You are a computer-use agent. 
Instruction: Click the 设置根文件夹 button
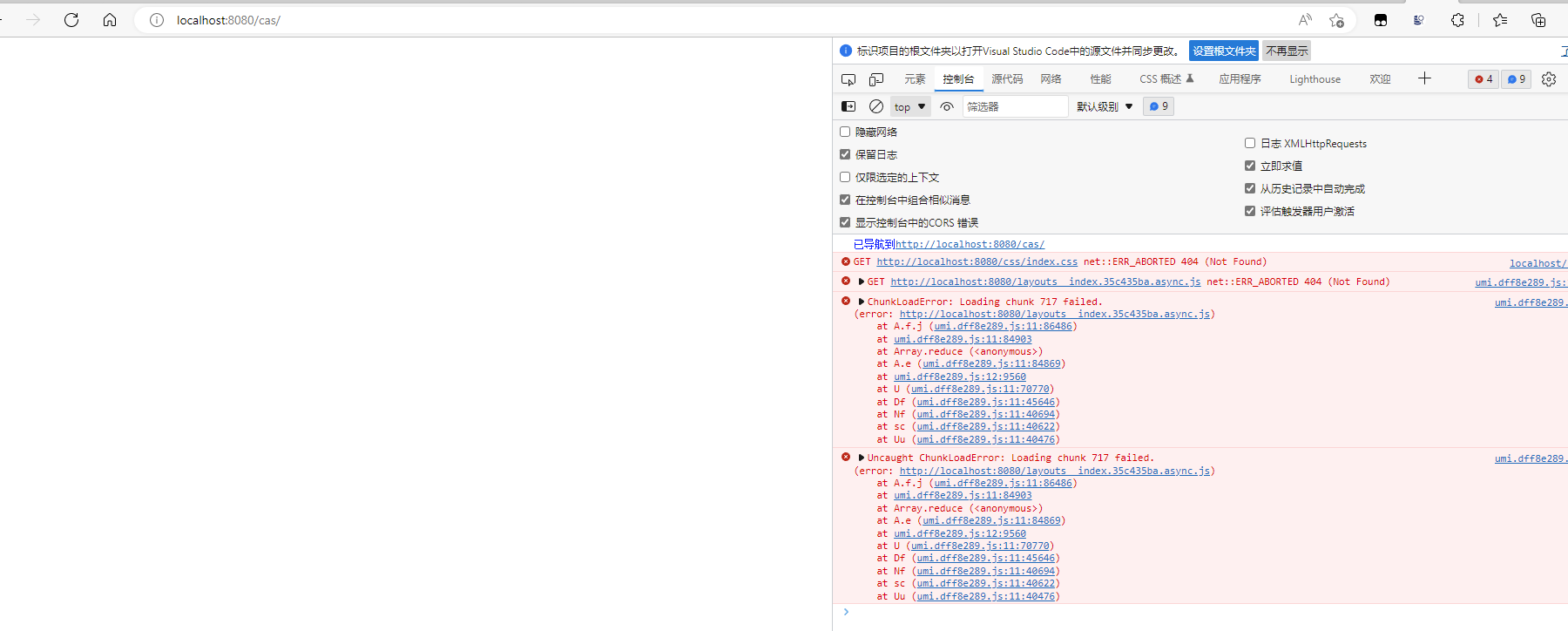click(x=1224, y=51)
